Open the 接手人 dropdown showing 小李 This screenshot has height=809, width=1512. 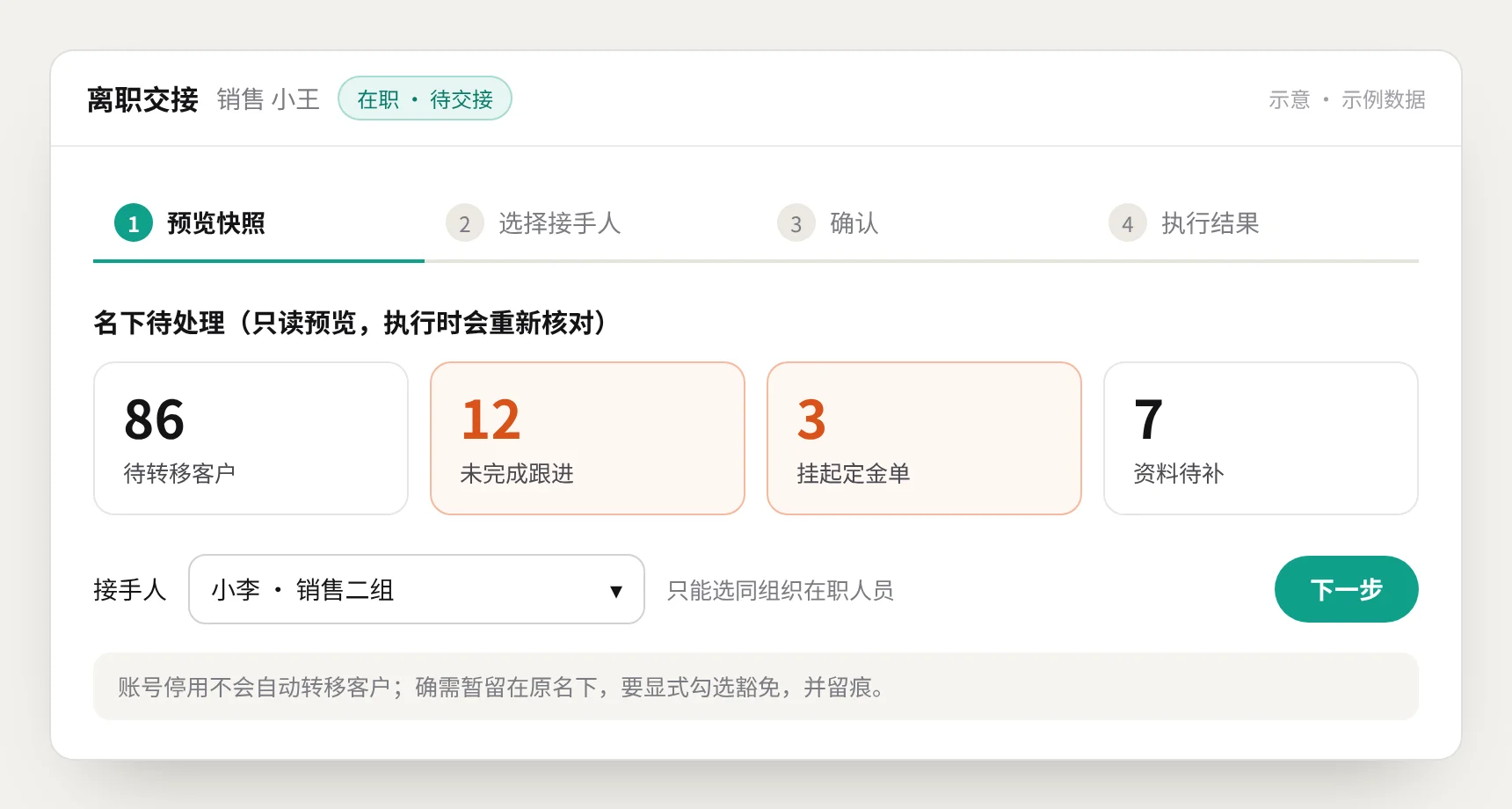417,589
